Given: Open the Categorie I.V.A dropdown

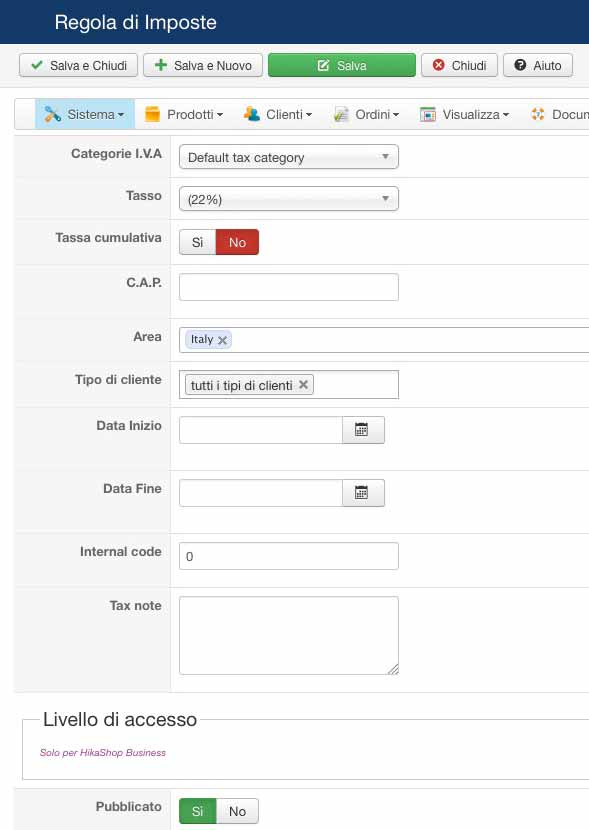Looking at the screenshot, I should (289, 157).
